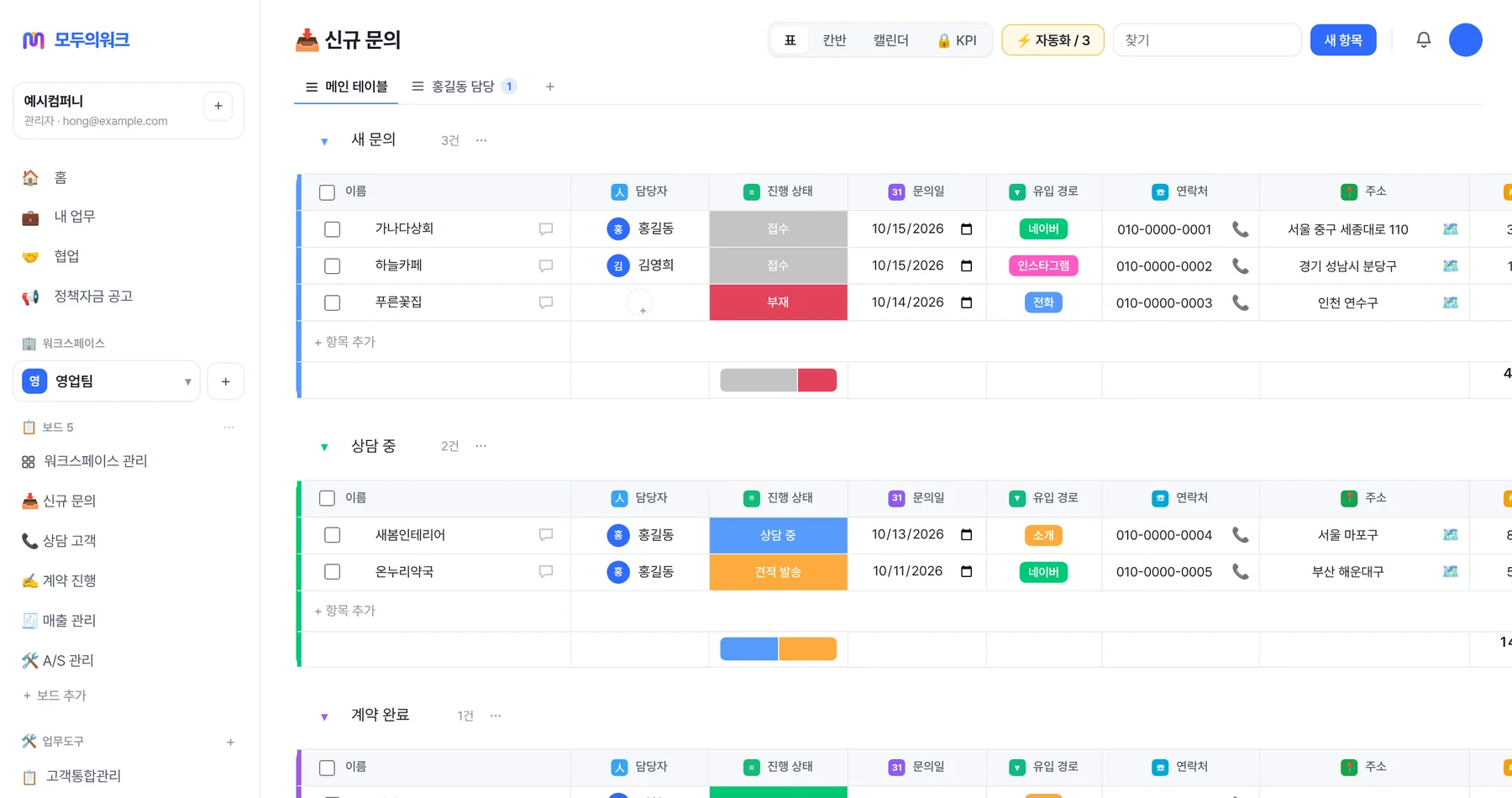Select all in 새 문의 header checkbox
This screenshot has width=1512, height=798.
pos(328,192)
